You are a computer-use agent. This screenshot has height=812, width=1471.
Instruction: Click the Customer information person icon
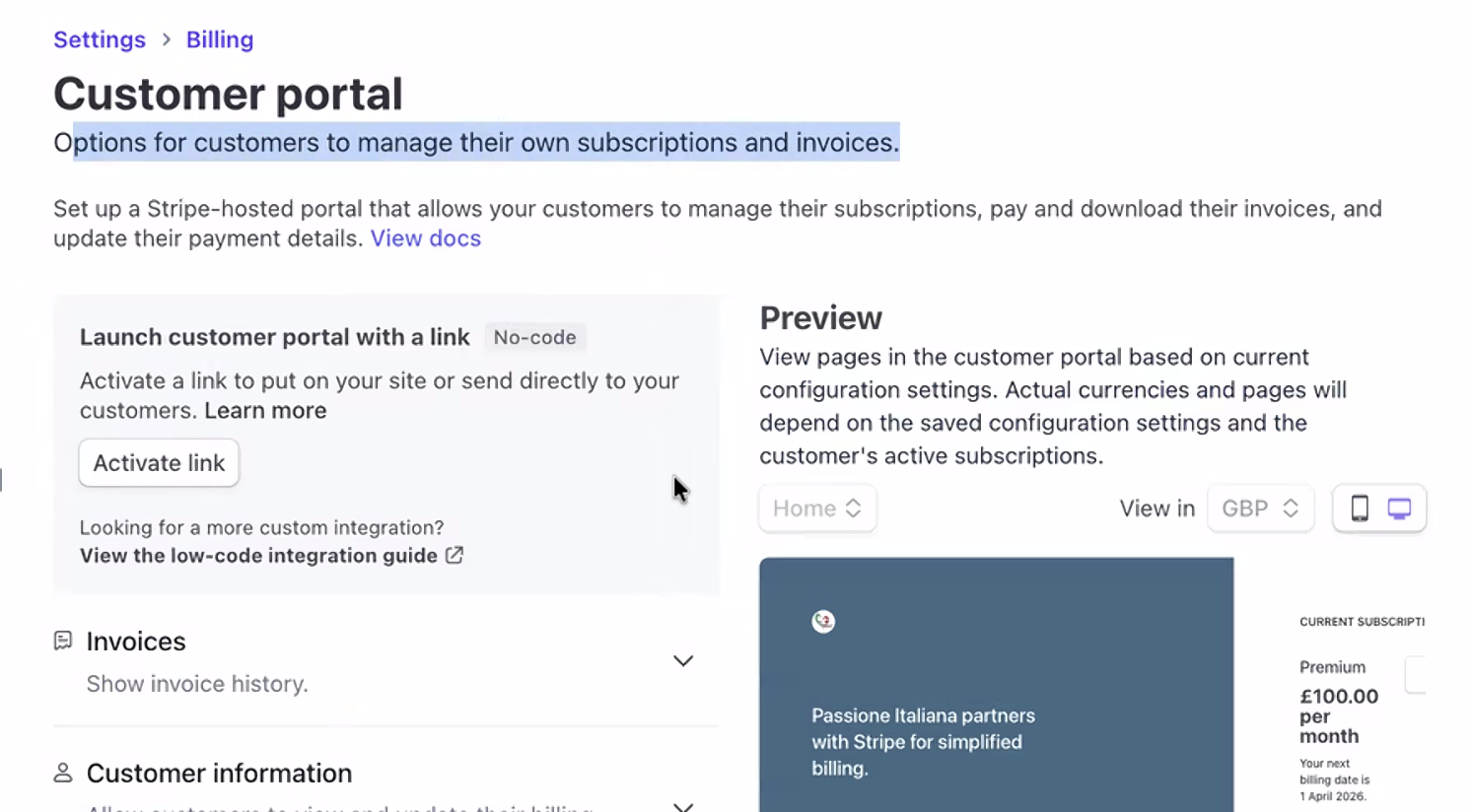point(63,774)
